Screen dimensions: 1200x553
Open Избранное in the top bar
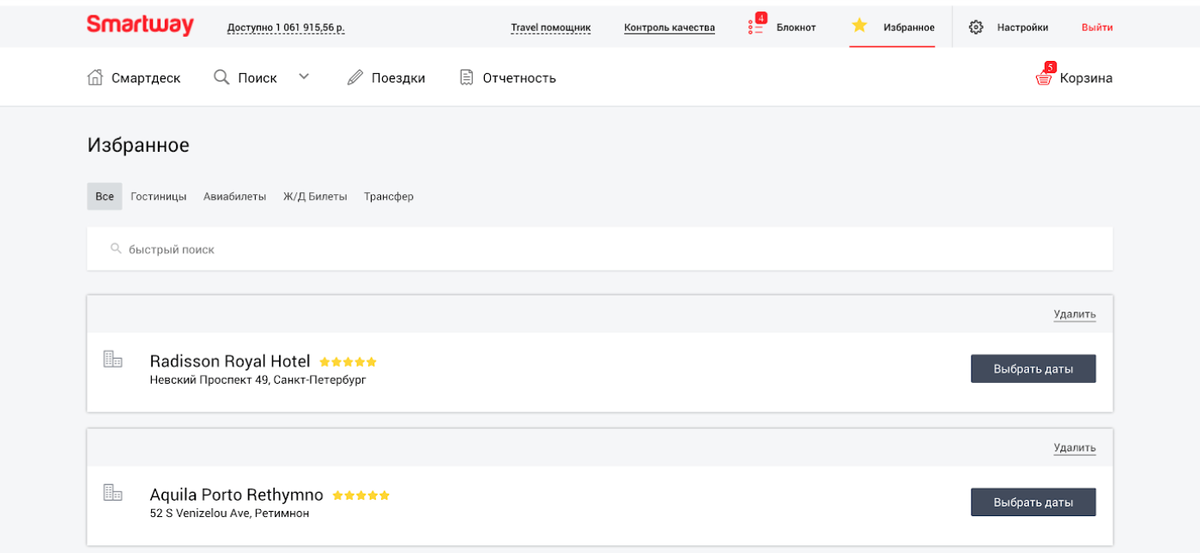pyautogui.click(x=909, y=28)
